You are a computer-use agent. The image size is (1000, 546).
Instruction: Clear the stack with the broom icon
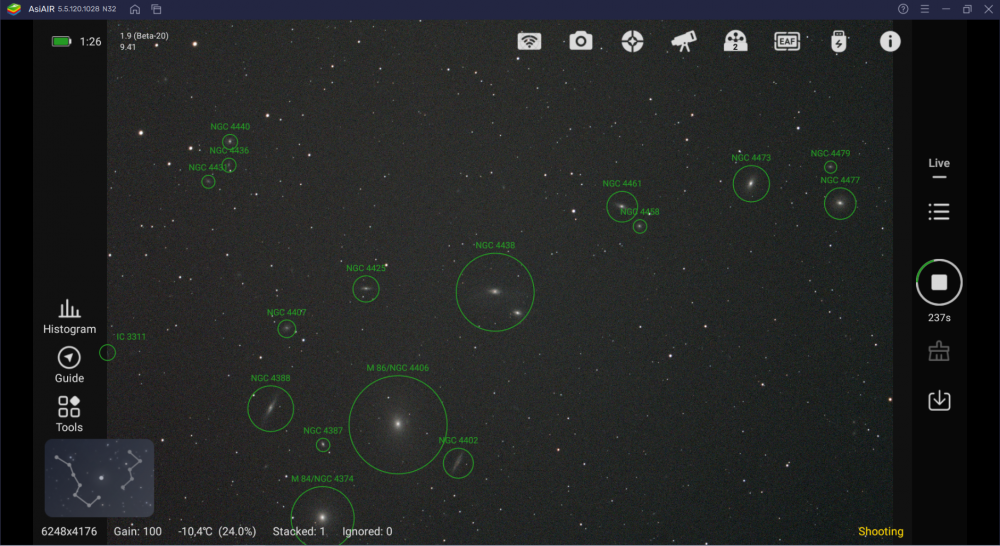[x=939, y=351]
